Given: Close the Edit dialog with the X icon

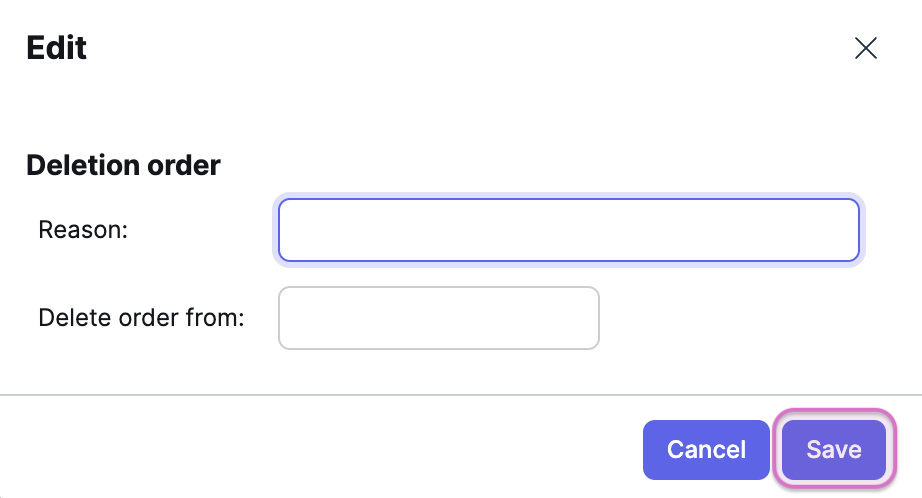Looking at the screenshot, I should coord(865,48).
